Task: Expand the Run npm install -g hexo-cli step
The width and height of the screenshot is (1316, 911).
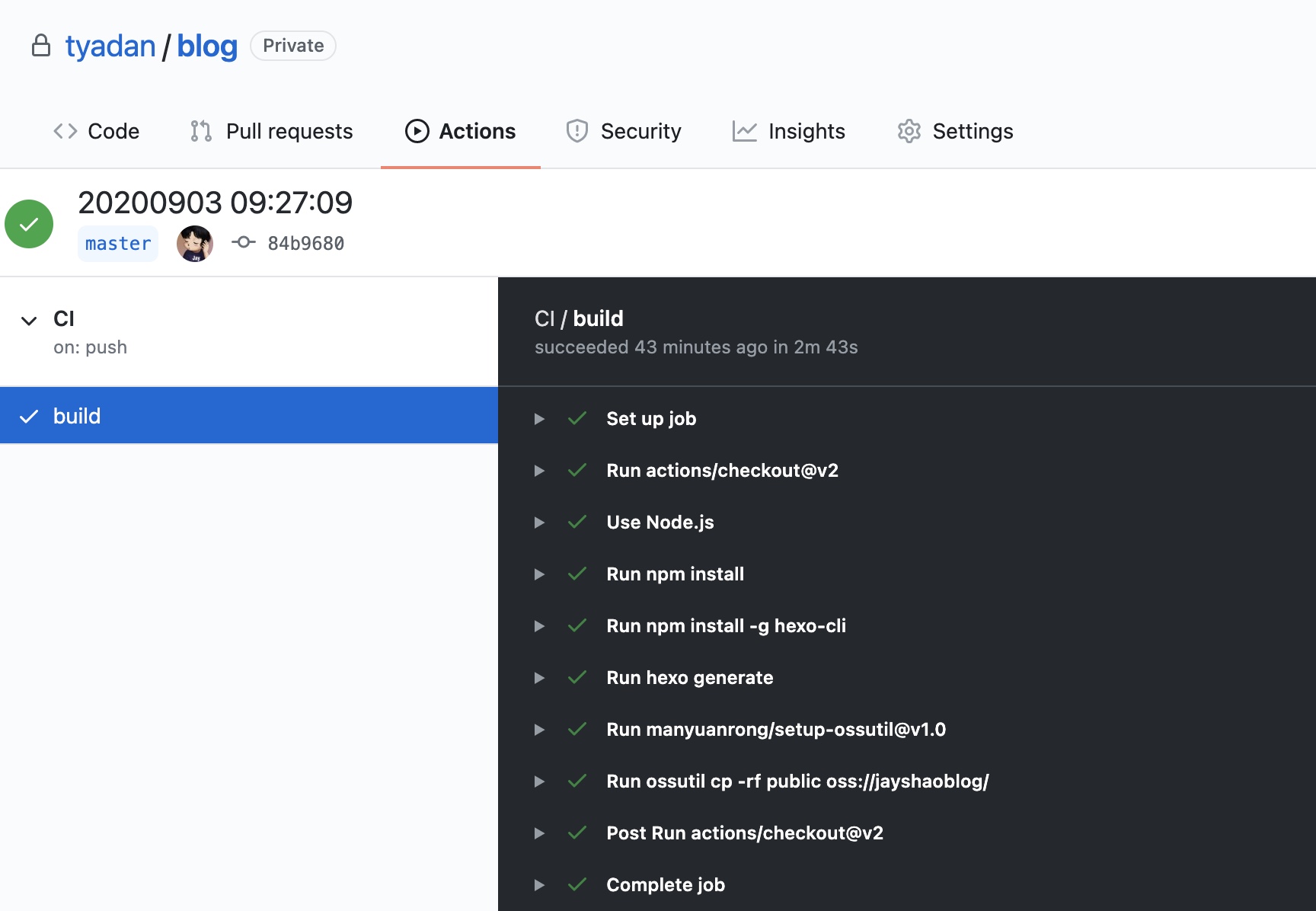Action: 539,626
